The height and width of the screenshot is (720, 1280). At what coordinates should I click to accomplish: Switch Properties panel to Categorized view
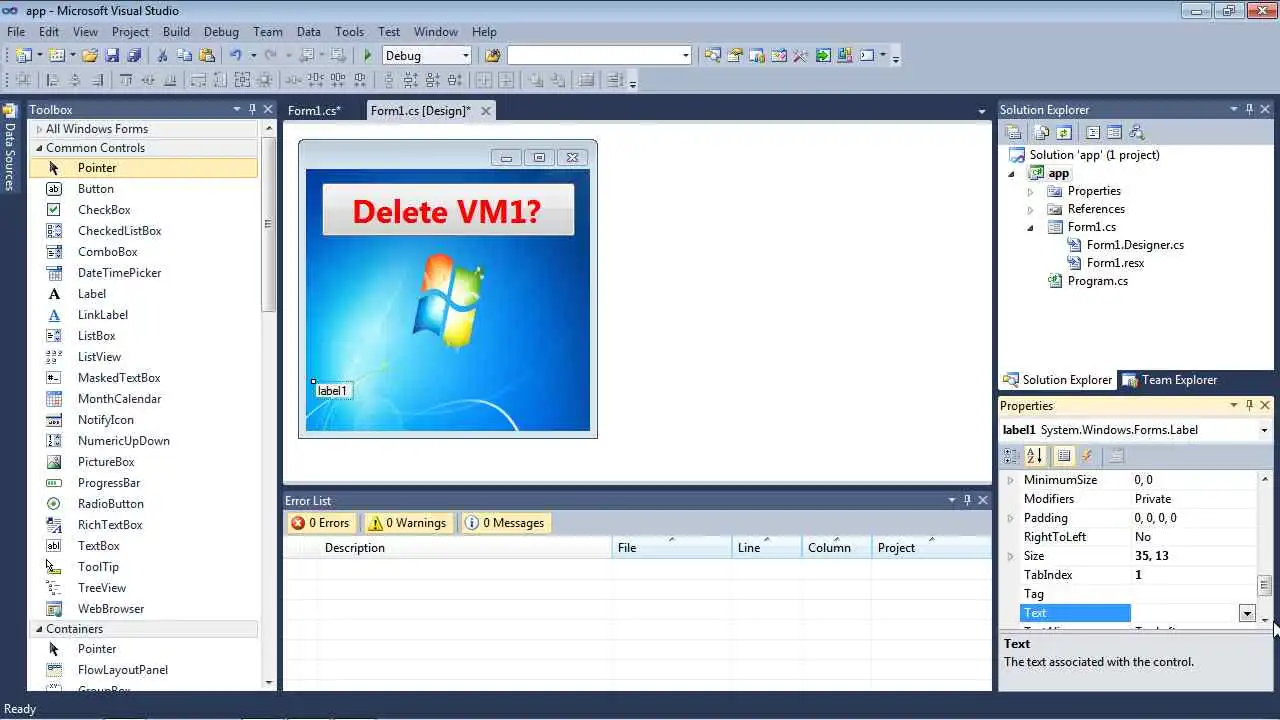[x=1011, y=456]
